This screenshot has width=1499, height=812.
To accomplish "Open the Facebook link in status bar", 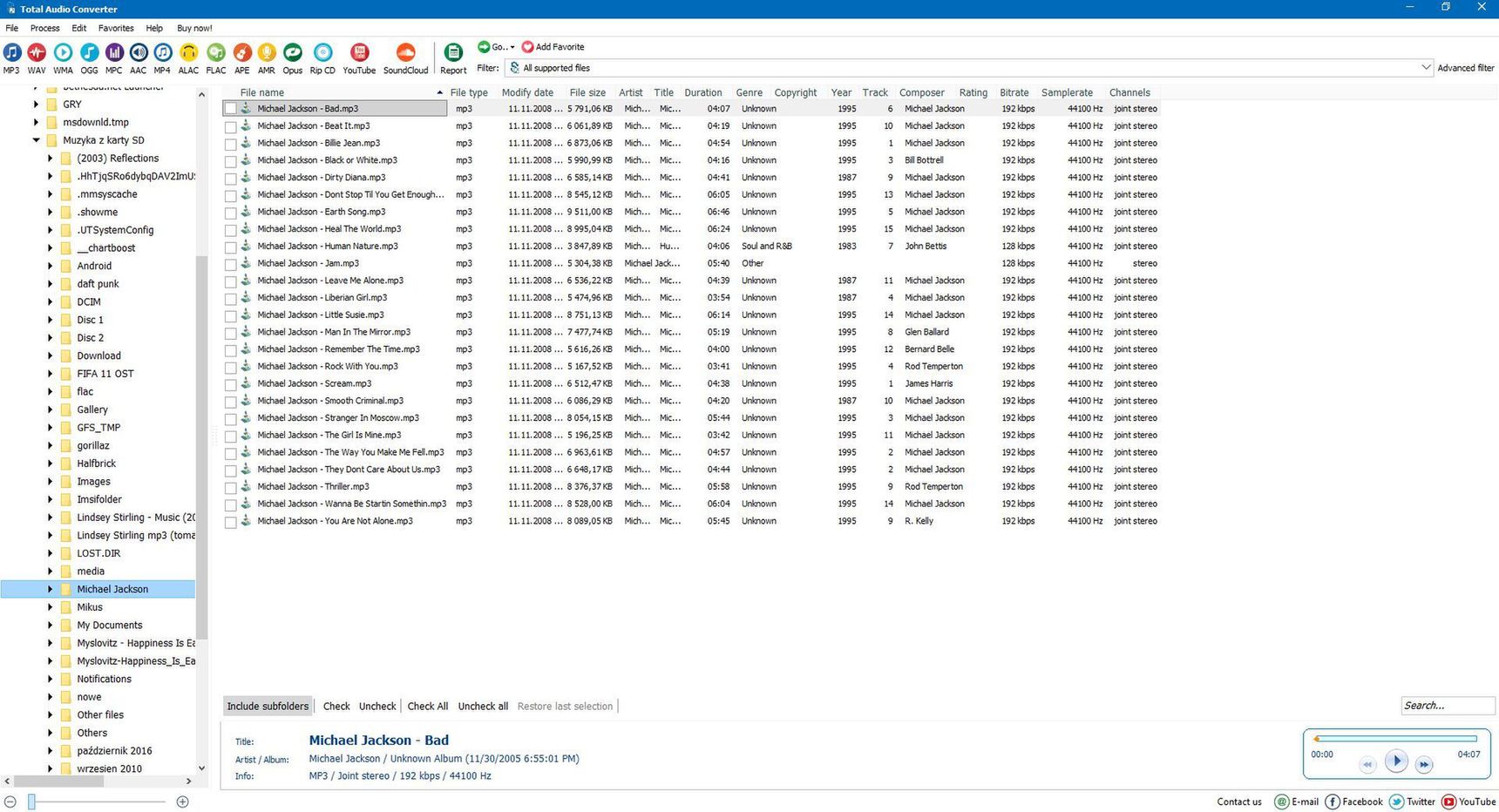I will point(1354,802).
